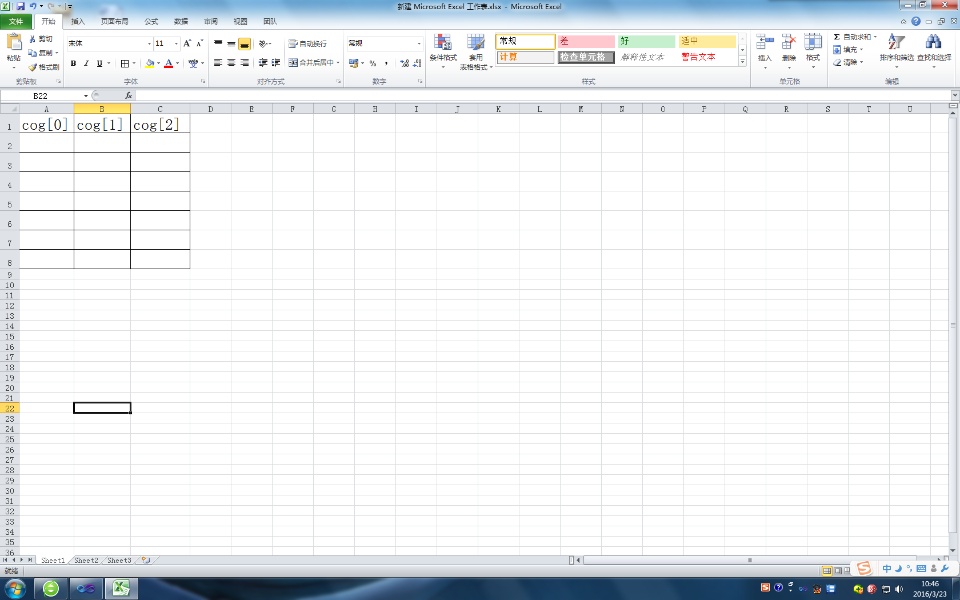The width and height of the screenshot is (960, 600).
Task: Click Format cells (格式) icon
Action: click(x=812, y=42)
